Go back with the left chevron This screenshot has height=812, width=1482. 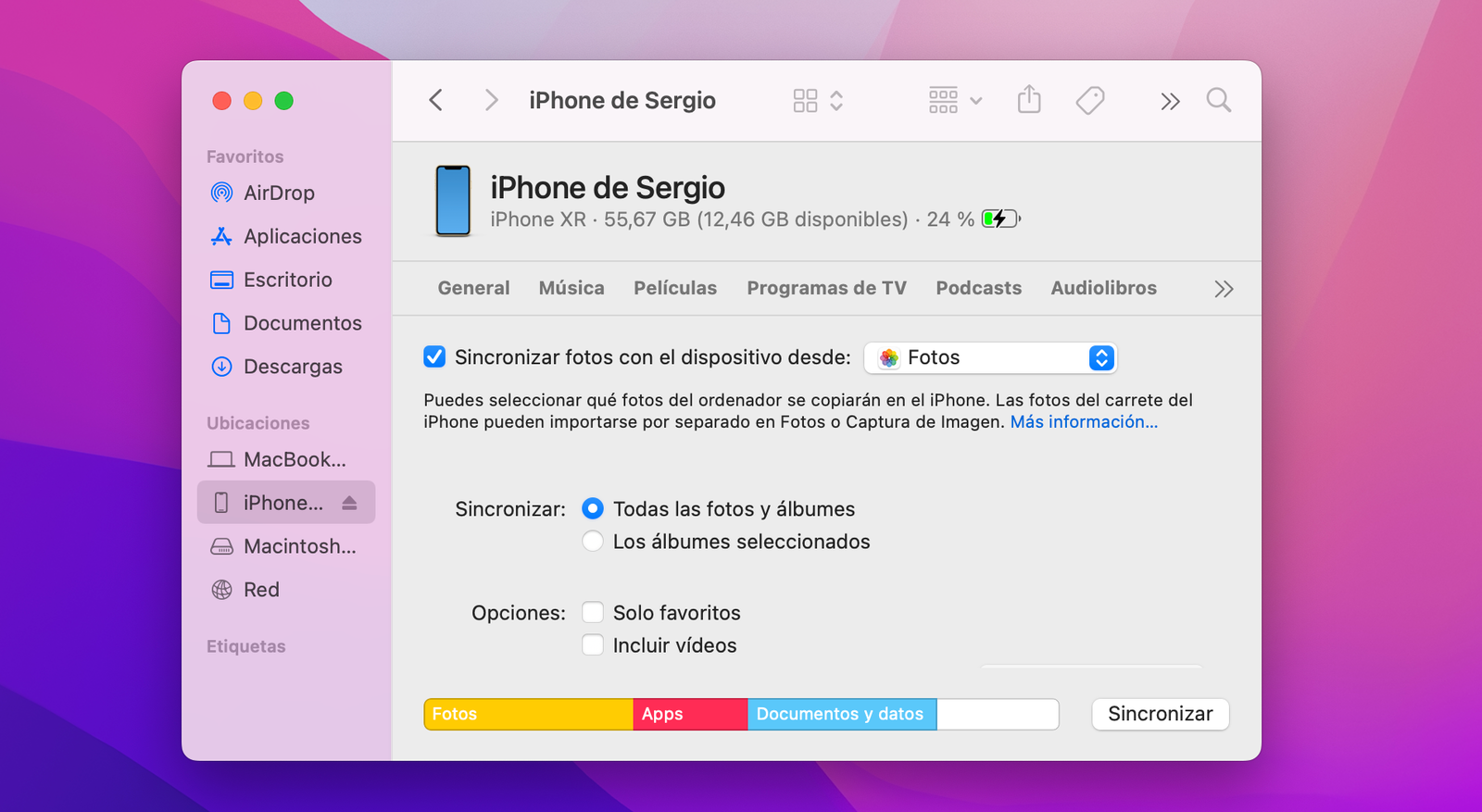pyautogui.click(x=435, y=100)
